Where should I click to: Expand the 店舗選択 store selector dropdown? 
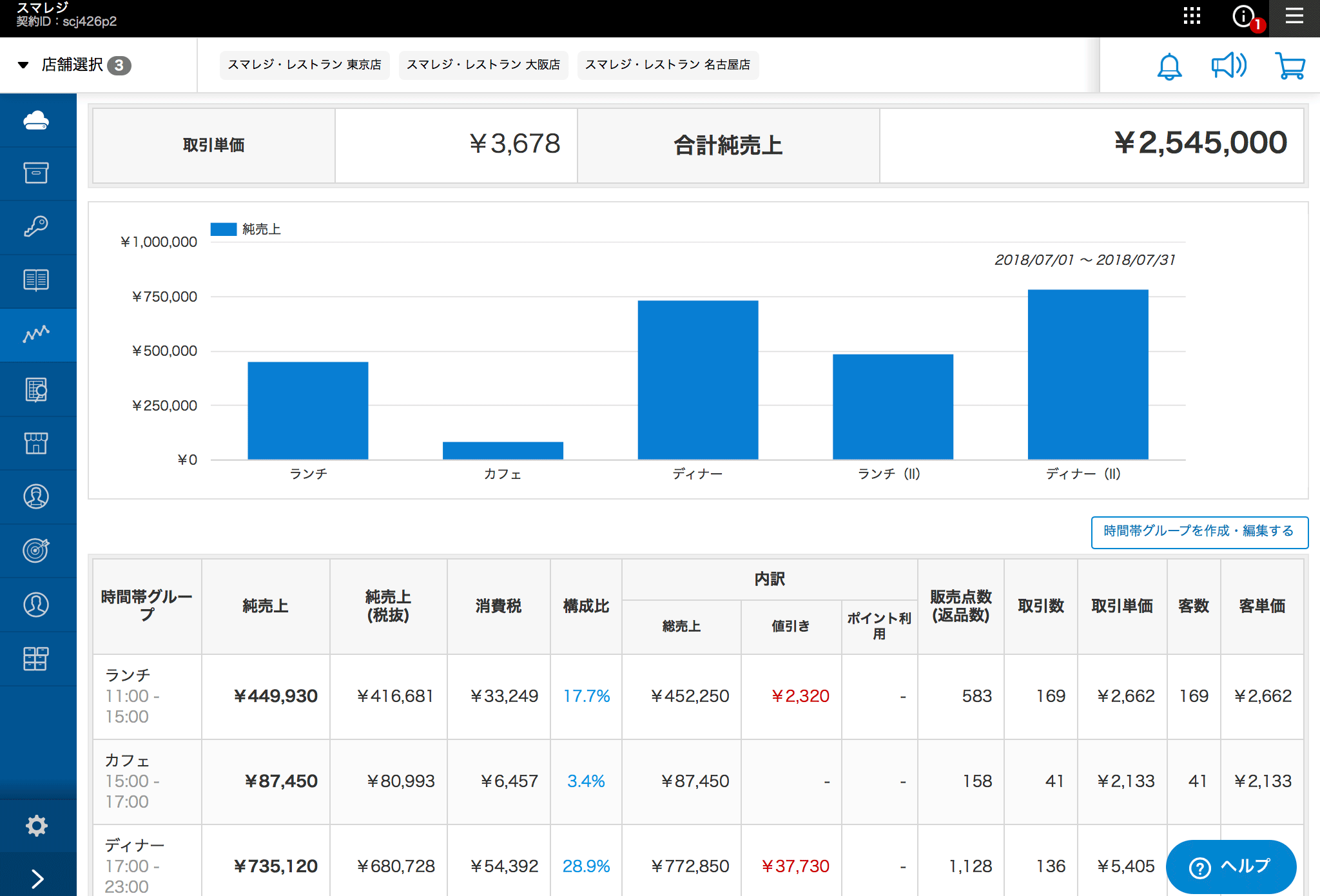tap(73, 65)
